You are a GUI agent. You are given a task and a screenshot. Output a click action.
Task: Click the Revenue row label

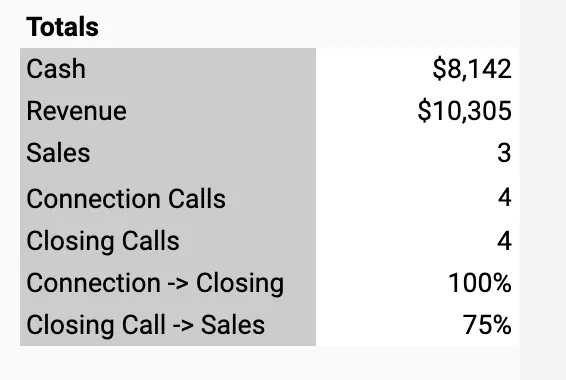(77, 111)
